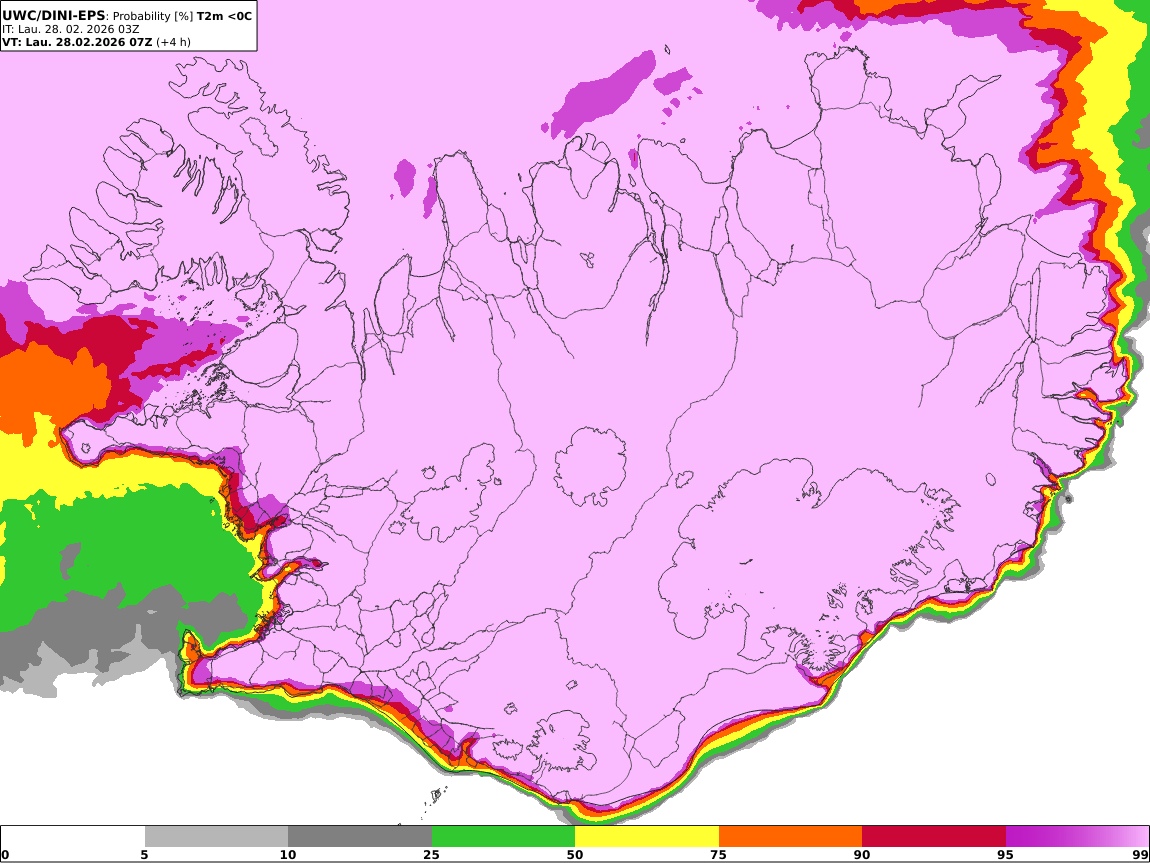Click the 'IT: Lau. 28. 02. 2026 03Z' line
Screen dimensions: 1150x863
point(70,29)
